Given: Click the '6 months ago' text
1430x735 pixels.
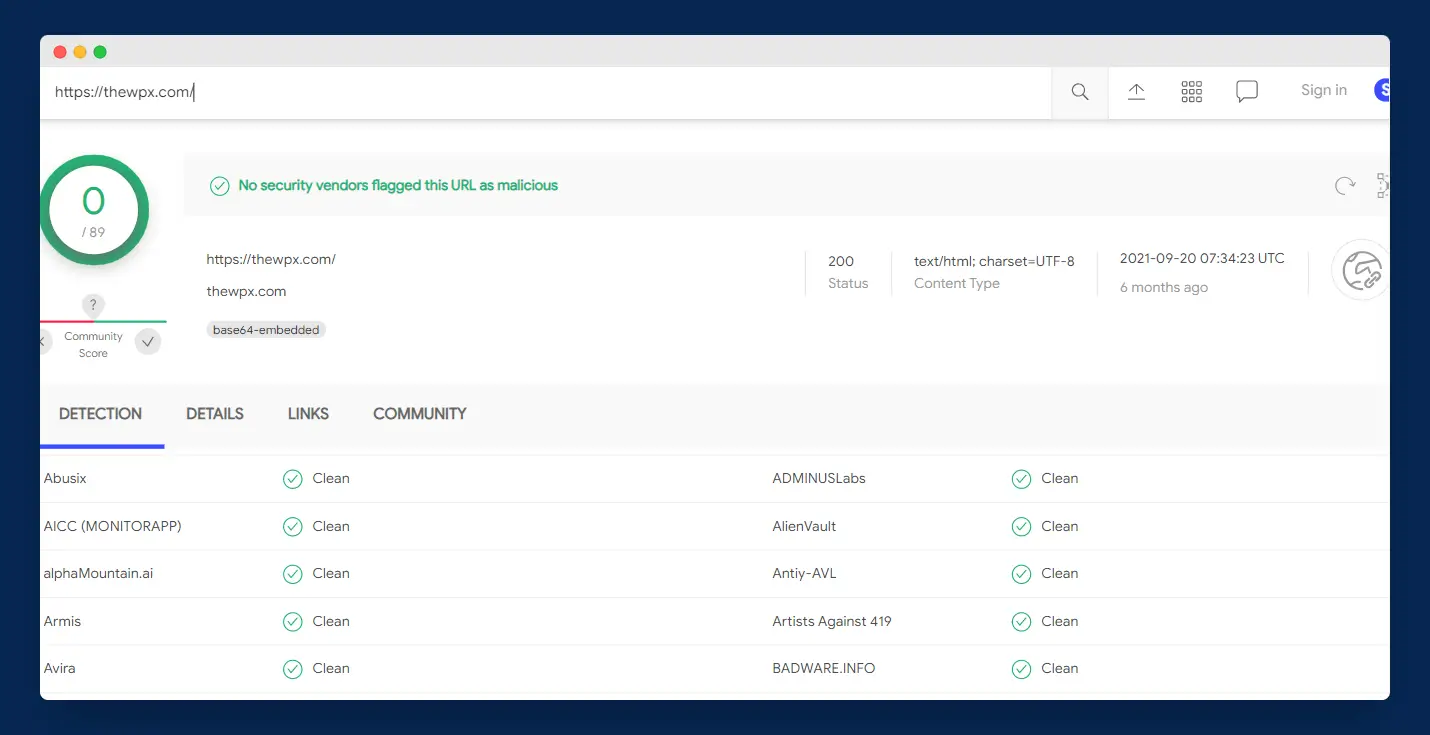Looking at the screenshot, I should [1164, 287].
